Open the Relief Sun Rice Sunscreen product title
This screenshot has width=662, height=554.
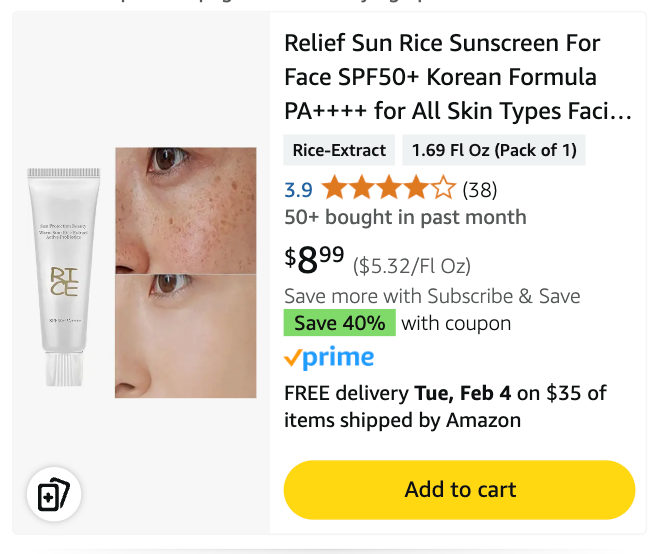(x=458, y=77)
